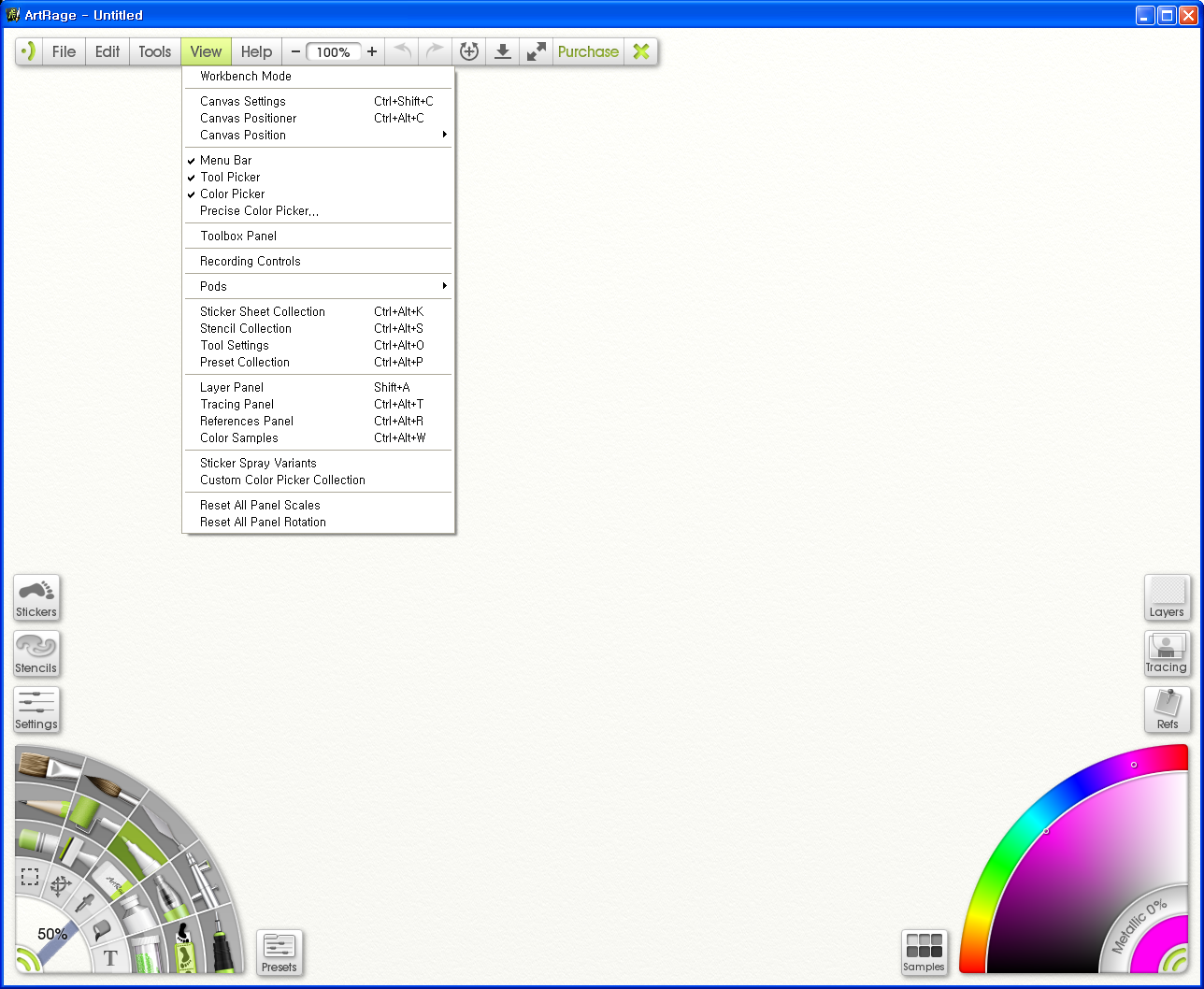Viewport: 1204px width, 989px height.
Task: Open the Tools menu
Action: tap(155, 51)
